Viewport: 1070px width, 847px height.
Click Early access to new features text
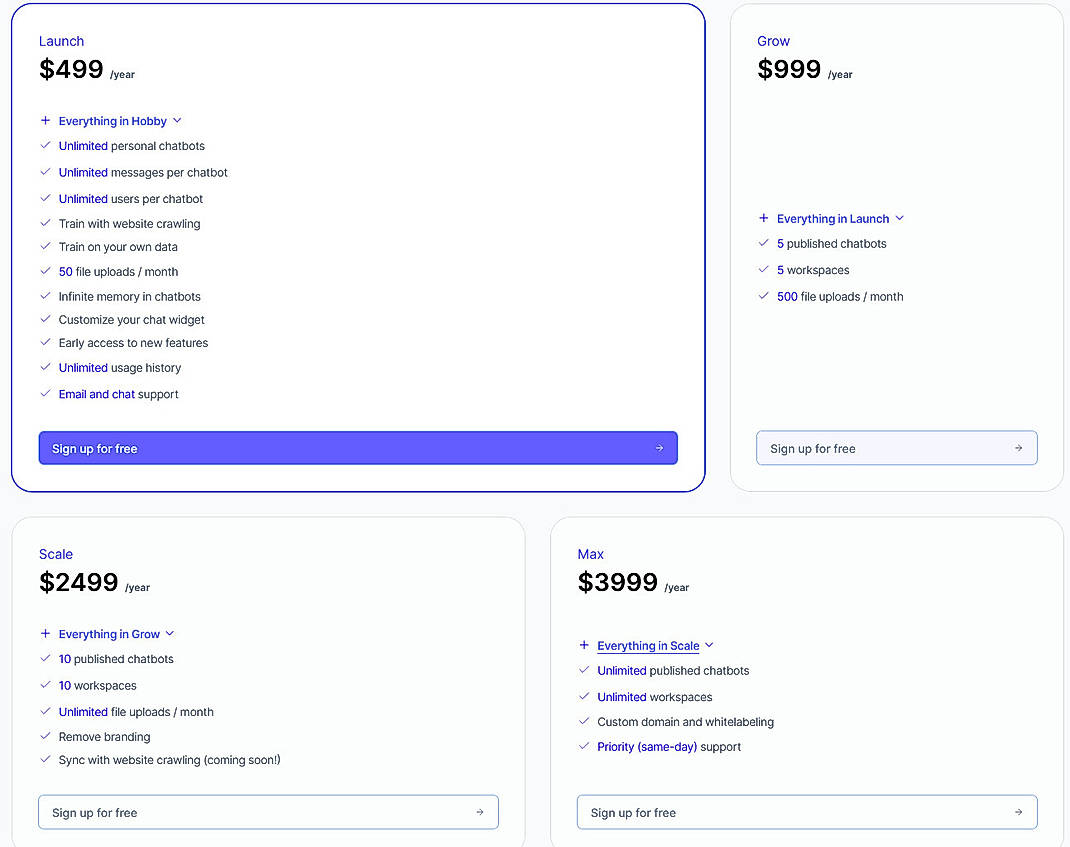[133, 343]
